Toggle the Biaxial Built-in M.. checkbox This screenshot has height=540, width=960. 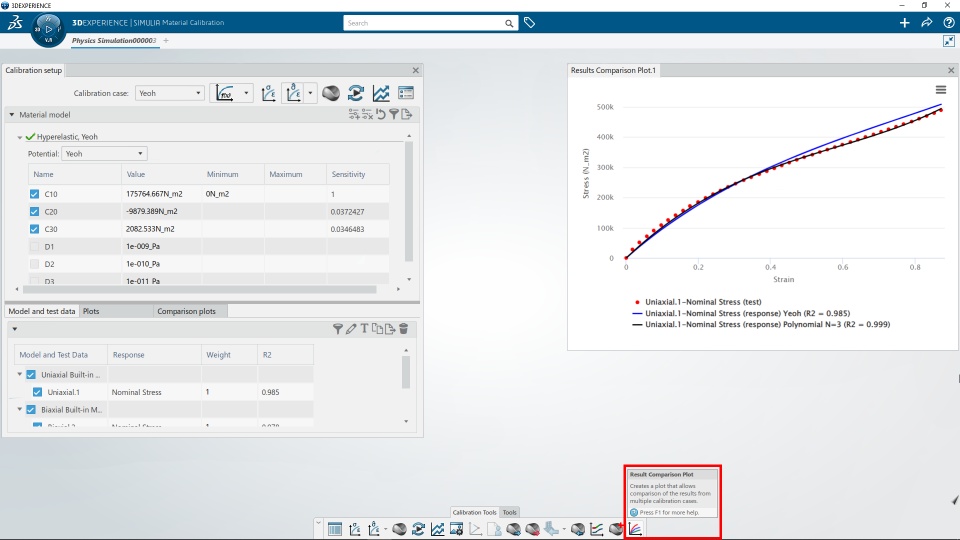click(x=31, y=410)
